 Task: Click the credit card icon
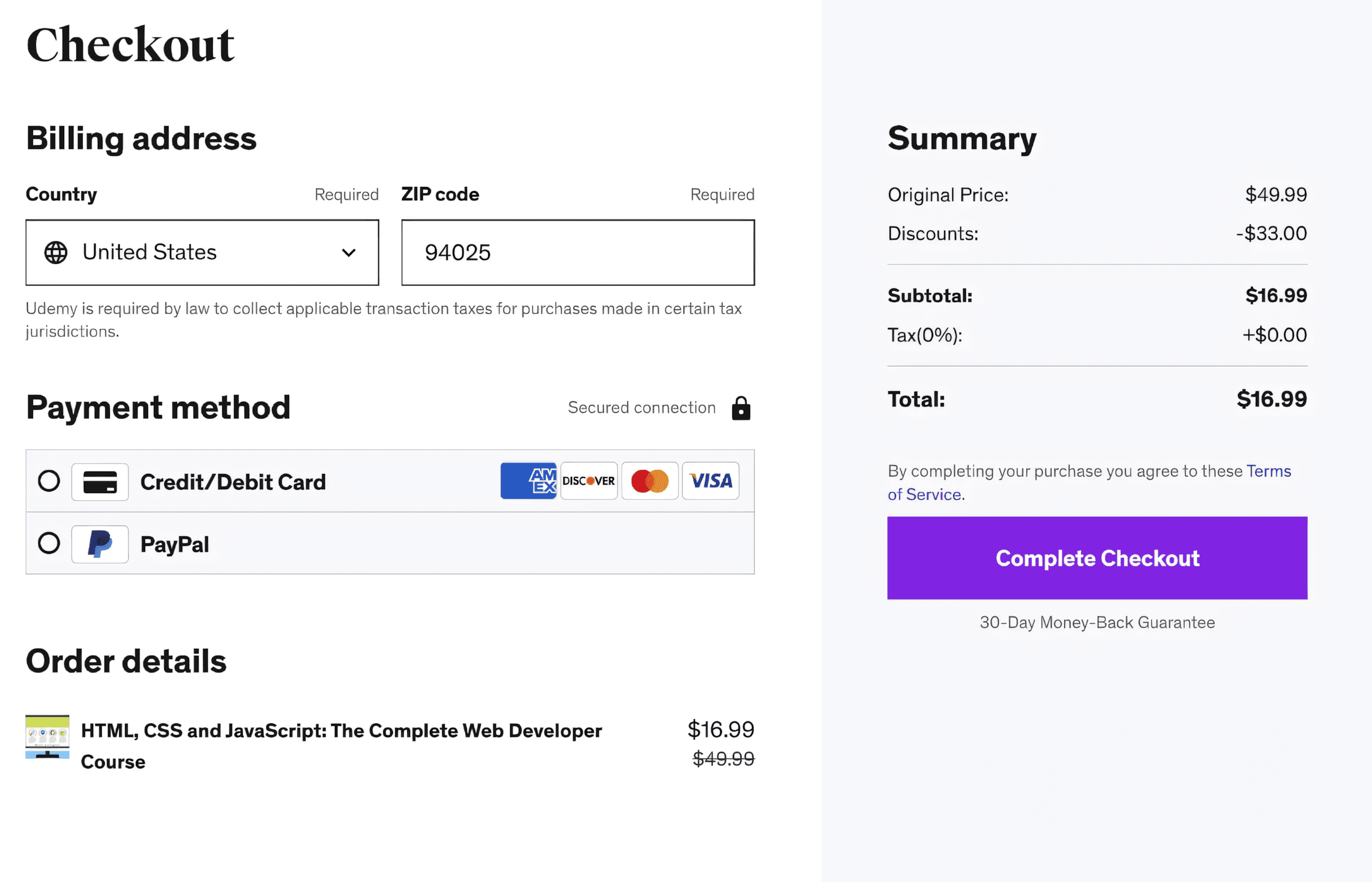point(100,482)
